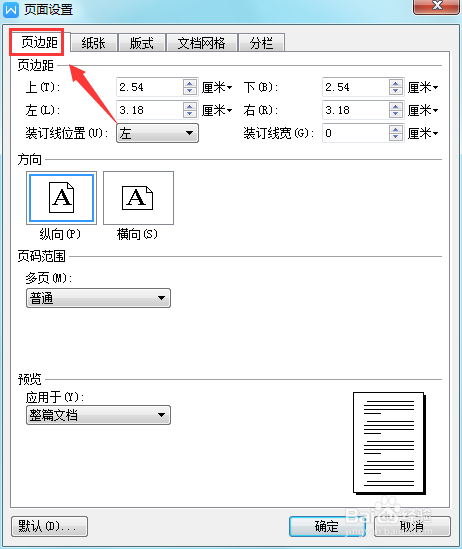Open the 版式 tab
This screenshot has height=549, width=462.
point(142,43)
